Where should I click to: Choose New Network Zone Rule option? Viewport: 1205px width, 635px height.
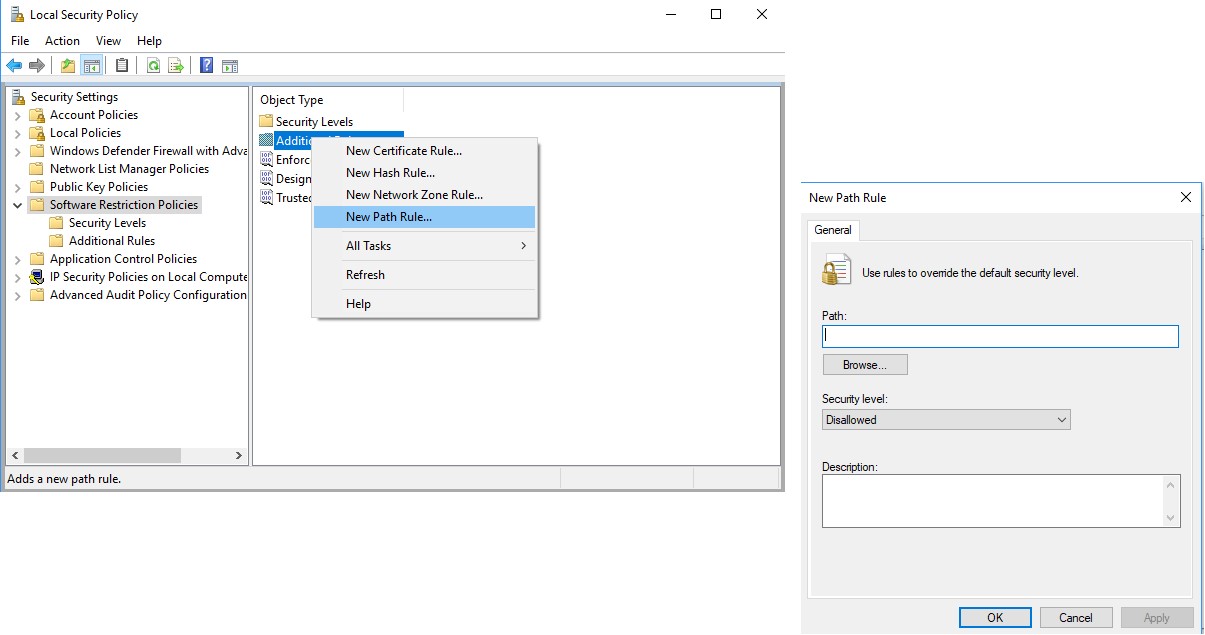tap(425, 195)
